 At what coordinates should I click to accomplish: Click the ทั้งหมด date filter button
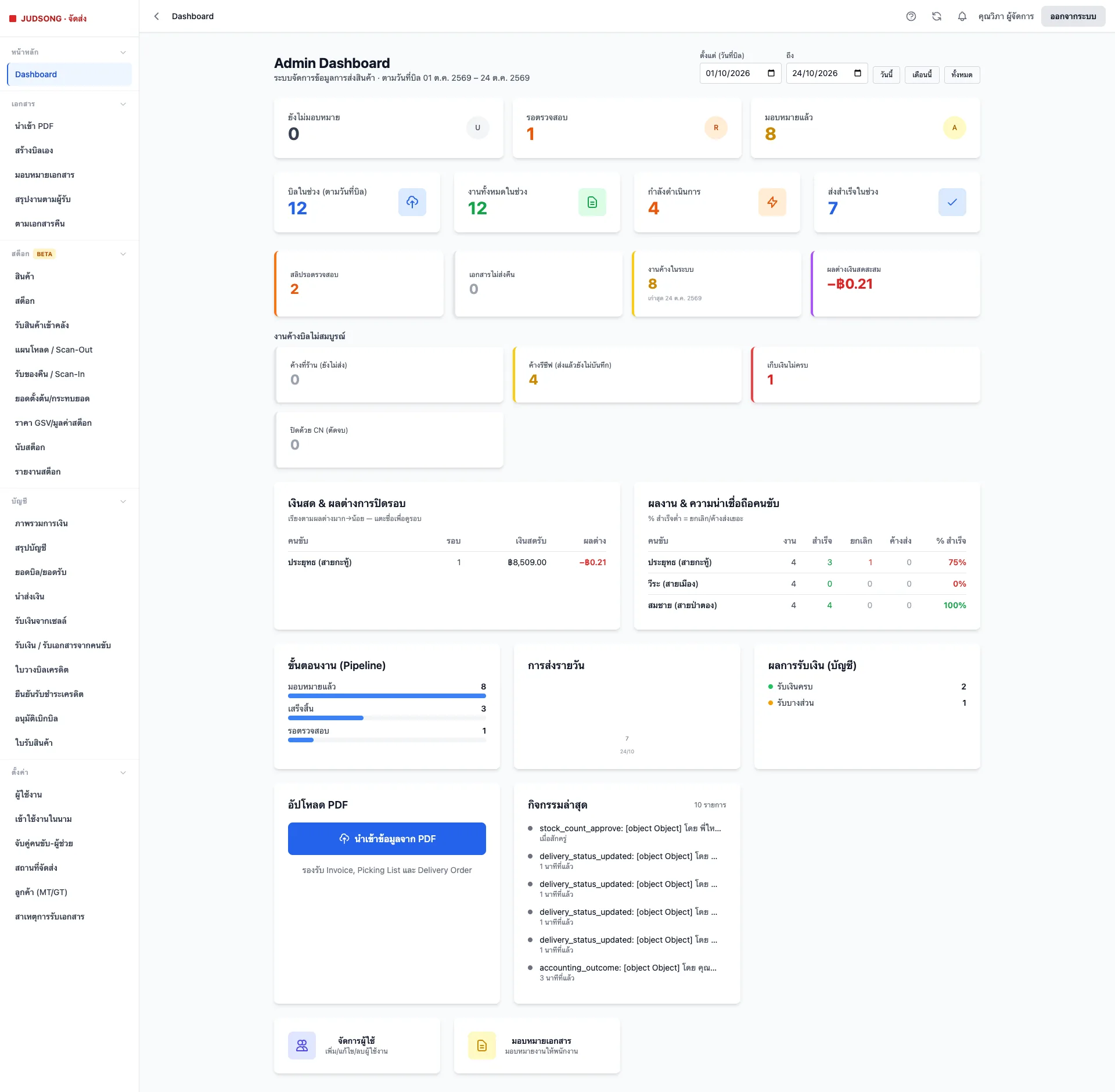pos(962,74)
